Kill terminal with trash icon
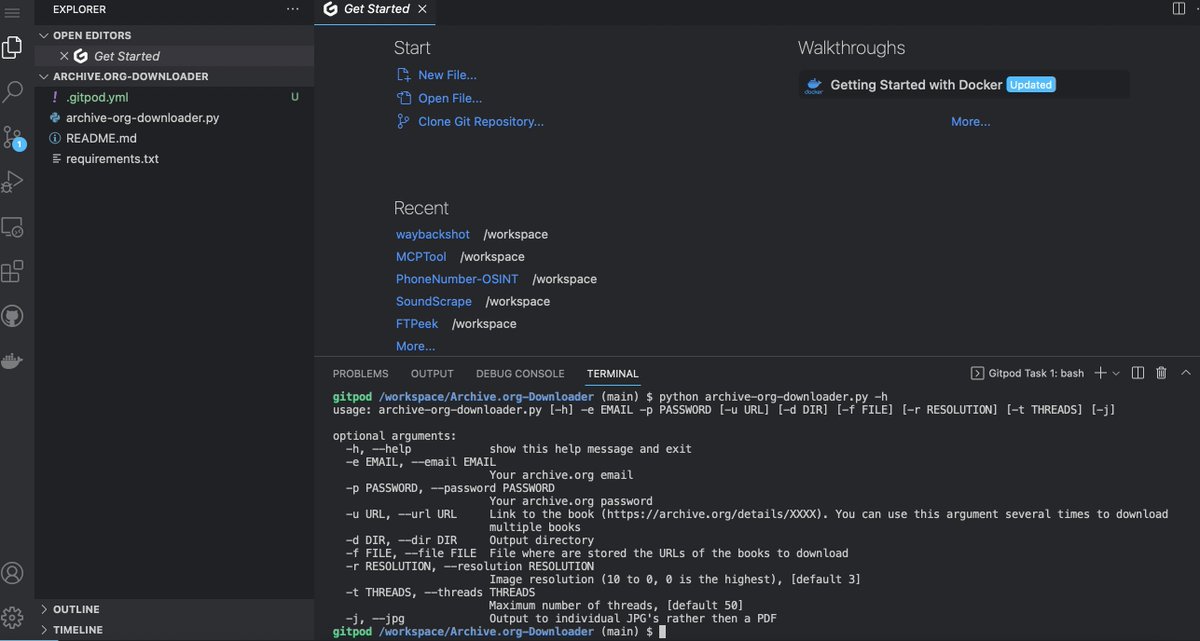This screenshot has width=1200, height=641. tap(1161, 373)
